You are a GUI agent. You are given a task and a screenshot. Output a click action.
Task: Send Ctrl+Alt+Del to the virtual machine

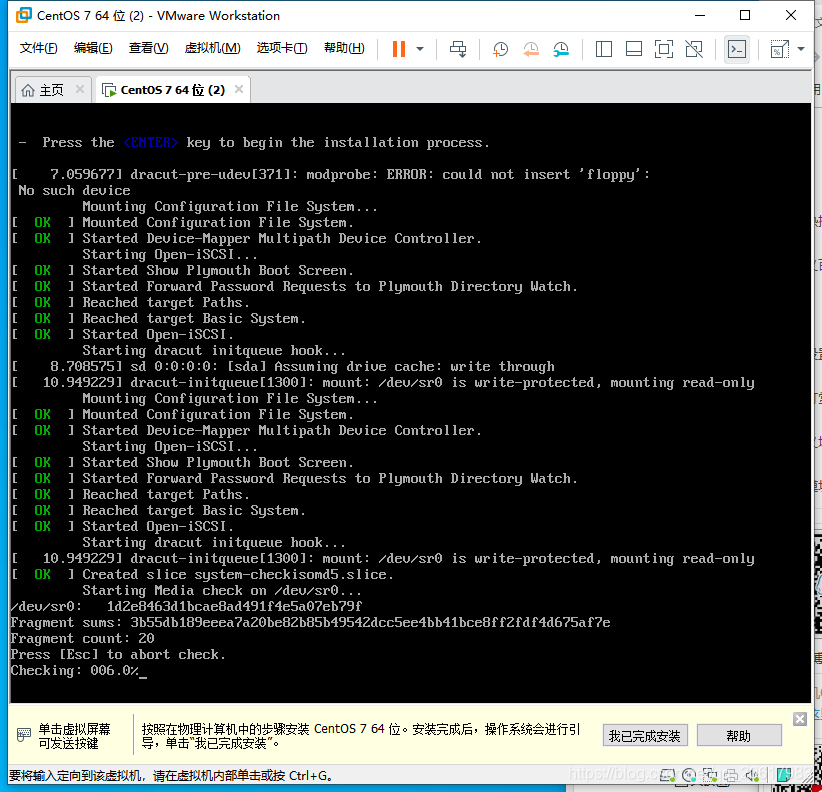[458, 49]
